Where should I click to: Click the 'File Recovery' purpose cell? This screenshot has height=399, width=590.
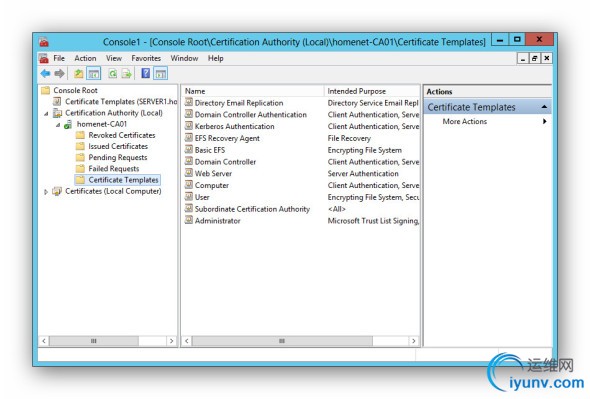point(349,138)
